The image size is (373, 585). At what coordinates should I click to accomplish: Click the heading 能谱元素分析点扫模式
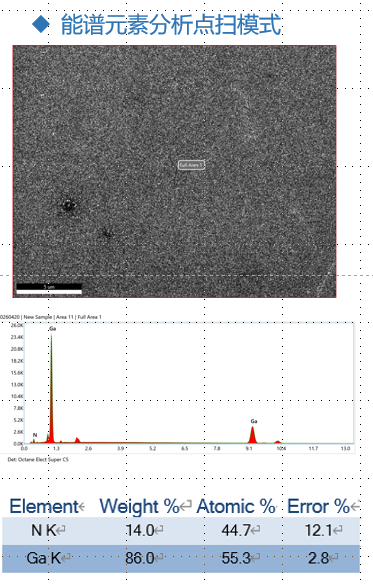pyautogui.click(x=171, y=25)
